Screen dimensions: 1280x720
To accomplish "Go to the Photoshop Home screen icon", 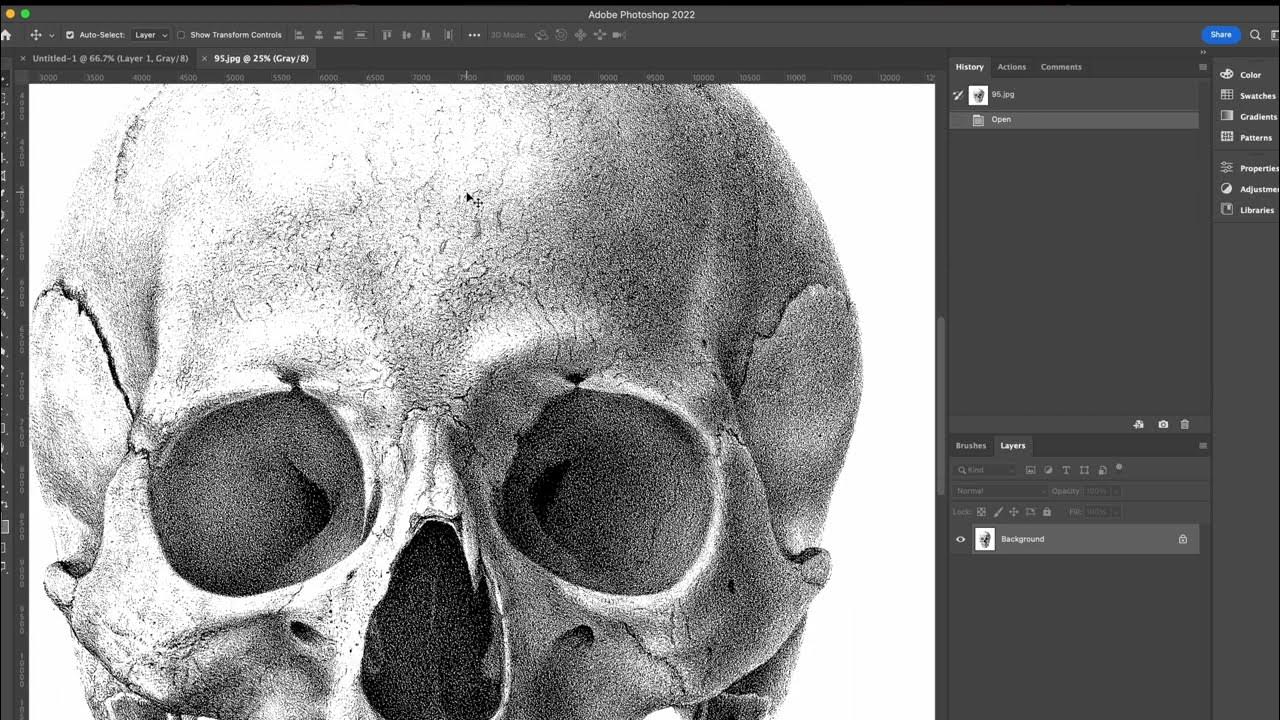I will pyautogui.click(x=6, y=35).
